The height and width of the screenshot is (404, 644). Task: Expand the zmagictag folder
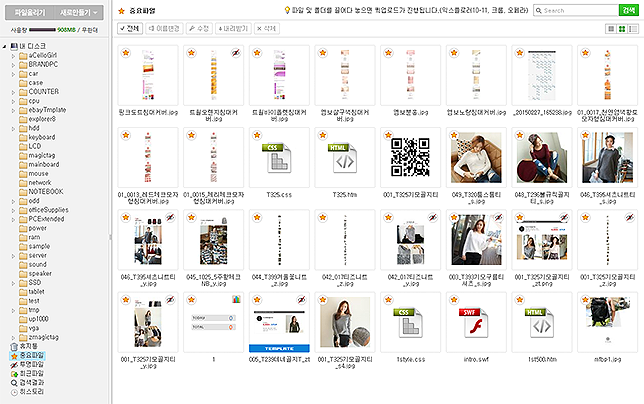(x=13, y=337)
